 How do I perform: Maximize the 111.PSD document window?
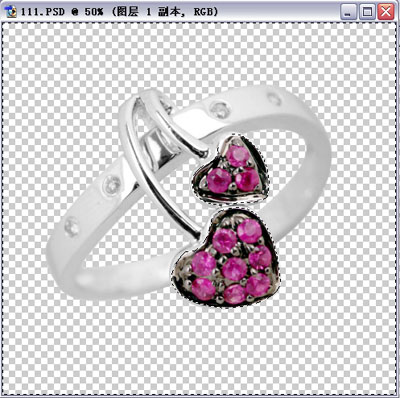[x=367, y=12]
